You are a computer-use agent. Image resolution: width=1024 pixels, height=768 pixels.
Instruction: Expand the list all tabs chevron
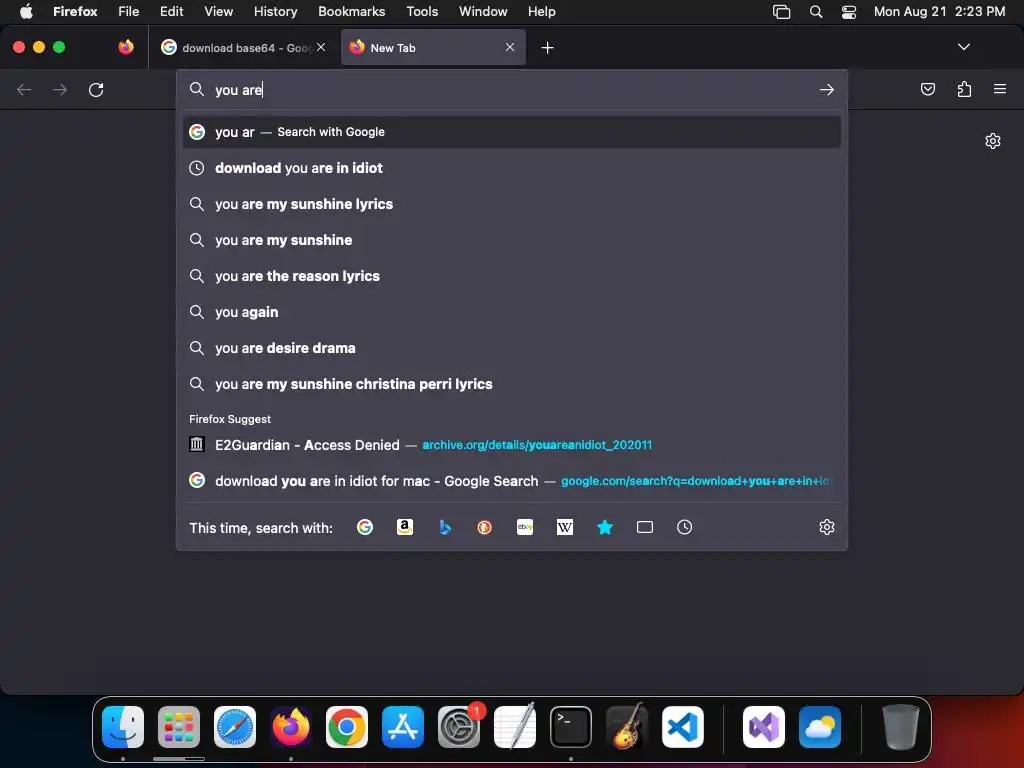(963, 47)
